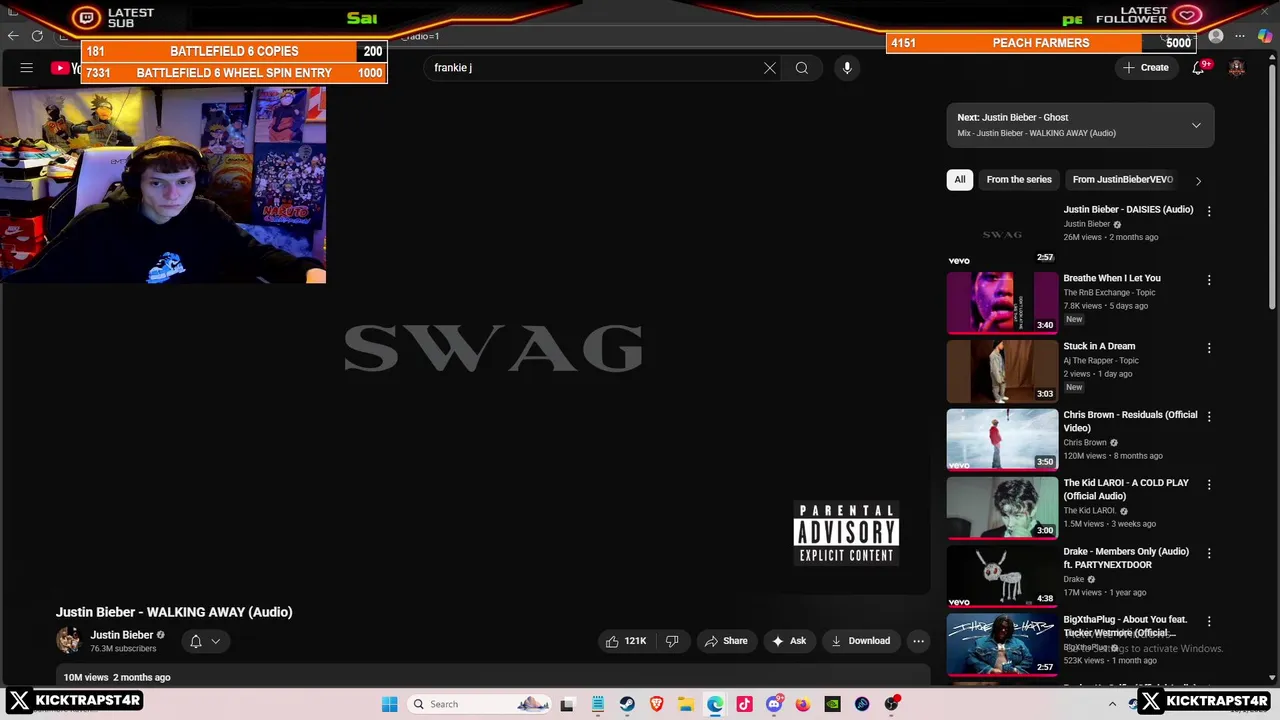The image size is (1280, 720).
Task: Open the Create button
Action: (1146, 68)
